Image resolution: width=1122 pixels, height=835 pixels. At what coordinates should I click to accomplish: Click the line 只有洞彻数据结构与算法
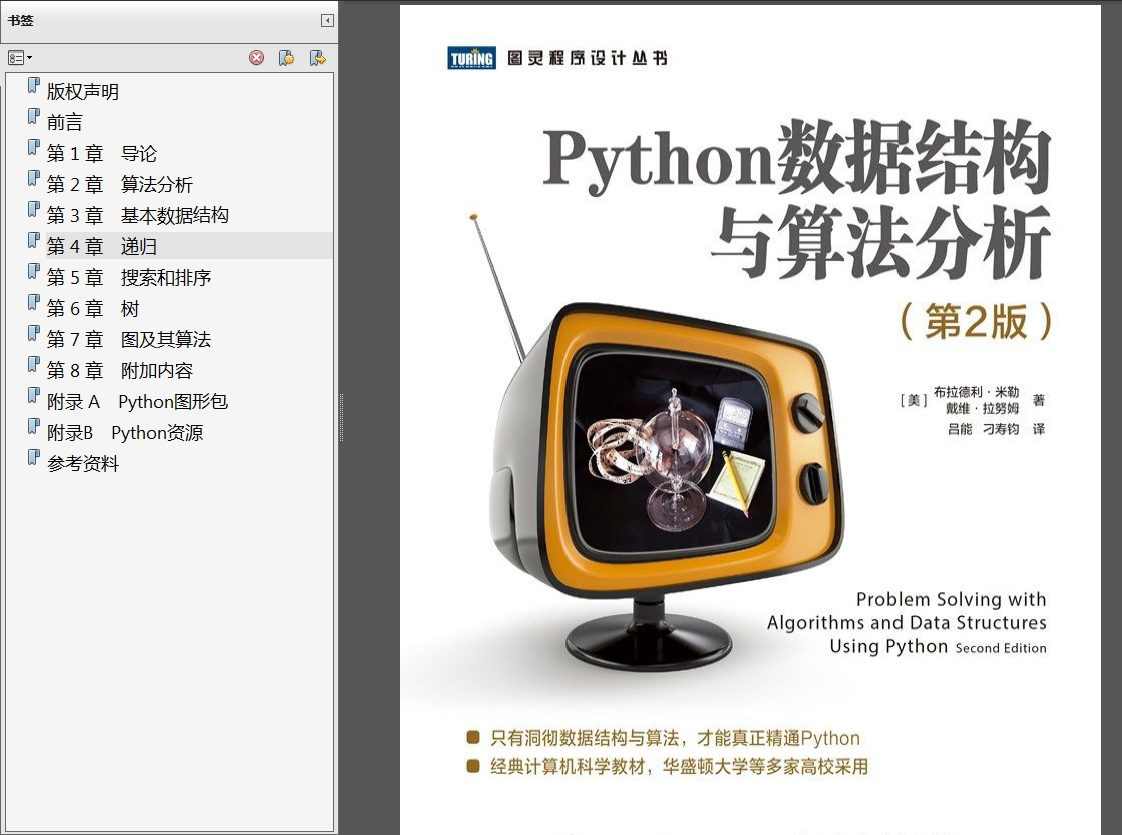pos(675,738)
